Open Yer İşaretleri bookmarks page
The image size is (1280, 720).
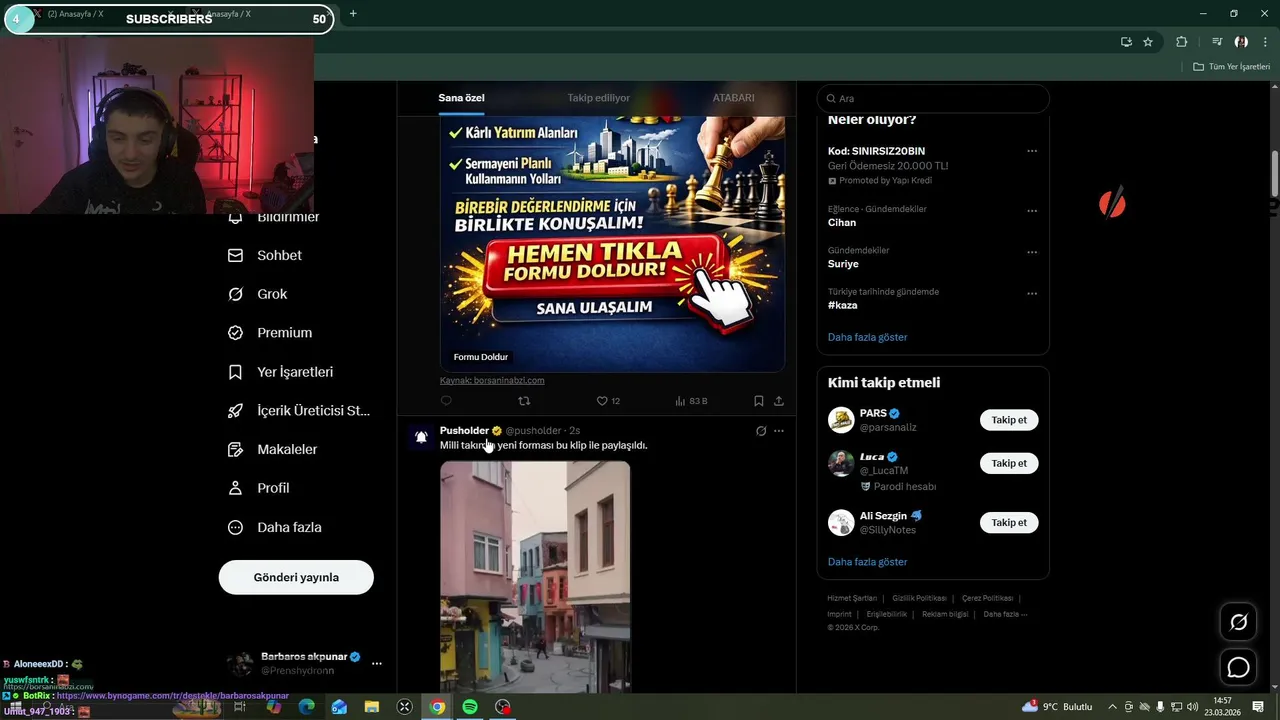[281, 372]
